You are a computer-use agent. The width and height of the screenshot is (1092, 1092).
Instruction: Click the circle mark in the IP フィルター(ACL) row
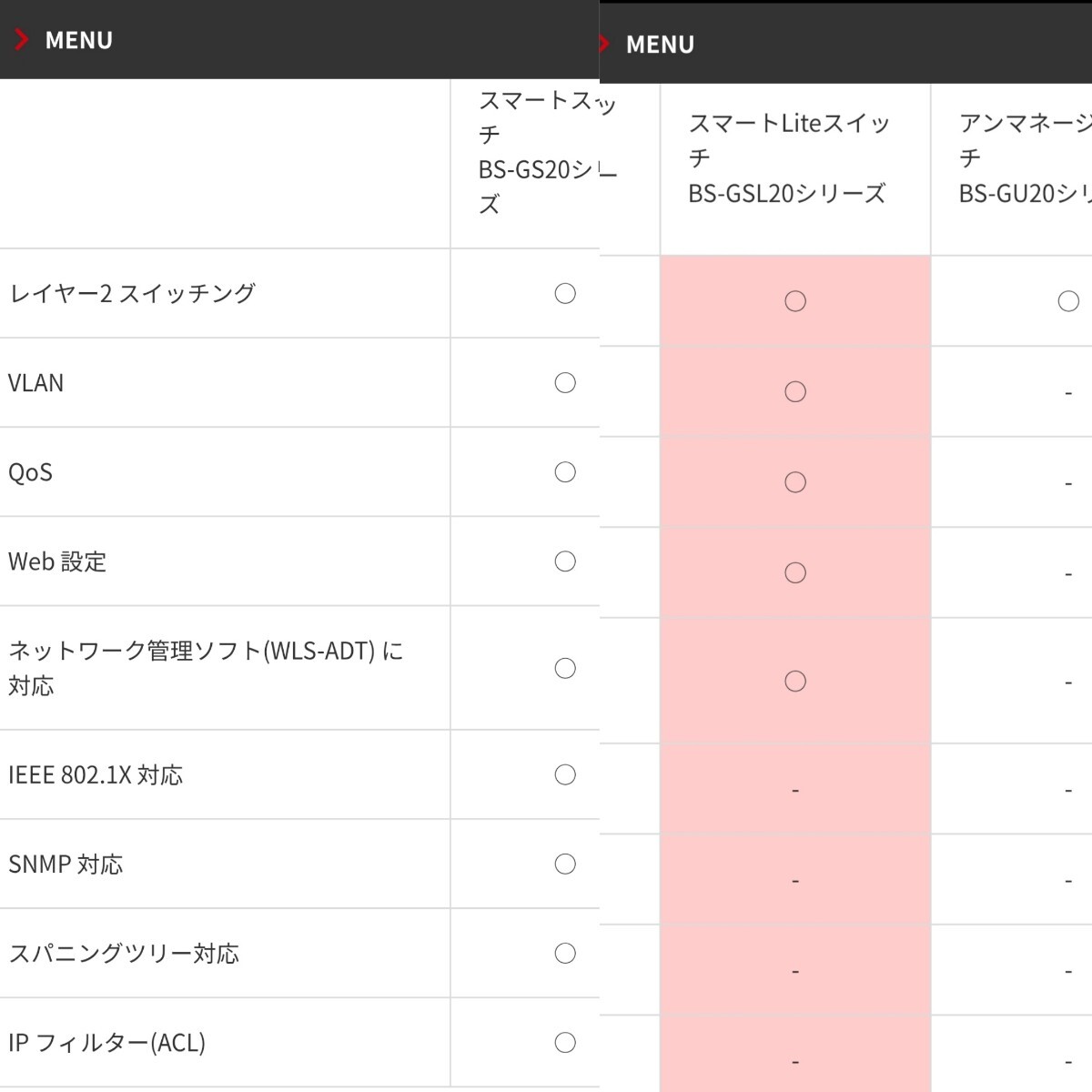coord(565,1042)
